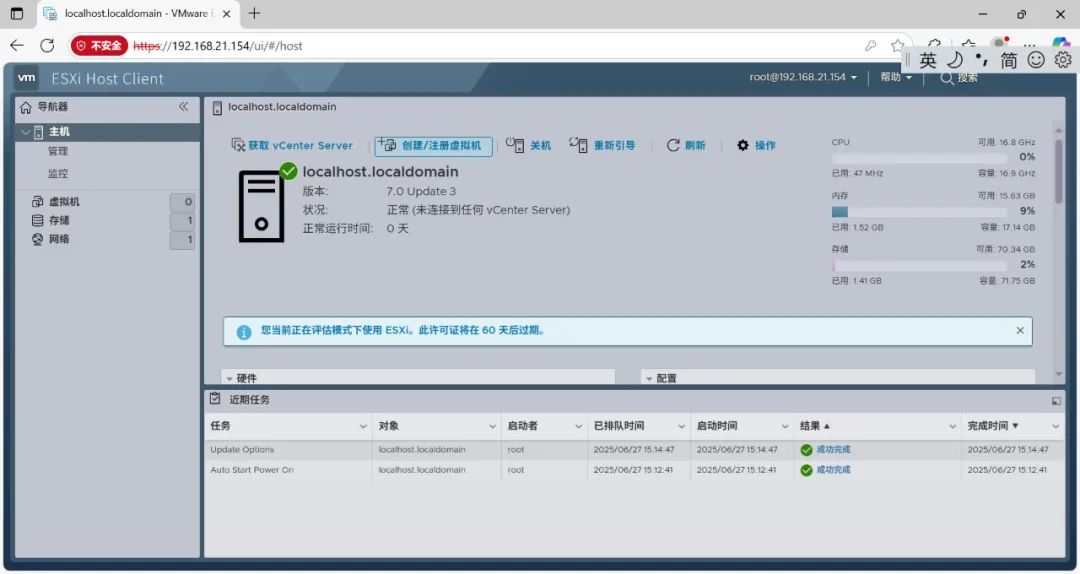The height and width of the screenshot is (574, 1080).
Task: Open 网络 in navigator
Action: [x=59, y=239]
